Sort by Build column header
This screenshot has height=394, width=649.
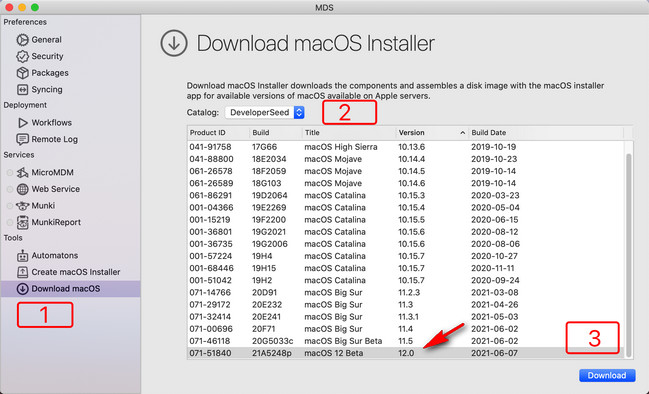click(x=275, y=133)
